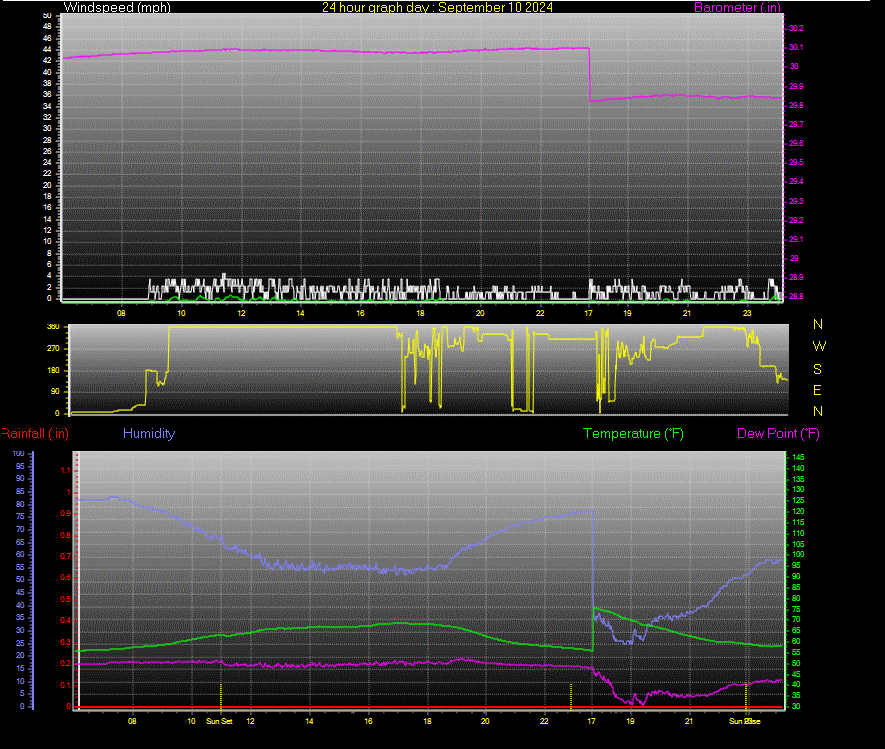Click the Barometer (in) axis title

[737, 7]
